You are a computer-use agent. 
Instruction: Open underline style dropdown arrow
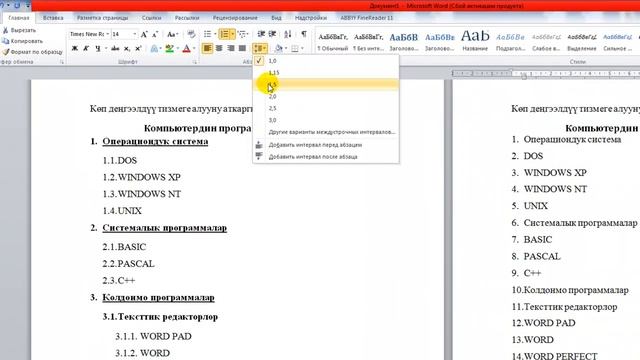pyautogui.click(x=106, y=49)
